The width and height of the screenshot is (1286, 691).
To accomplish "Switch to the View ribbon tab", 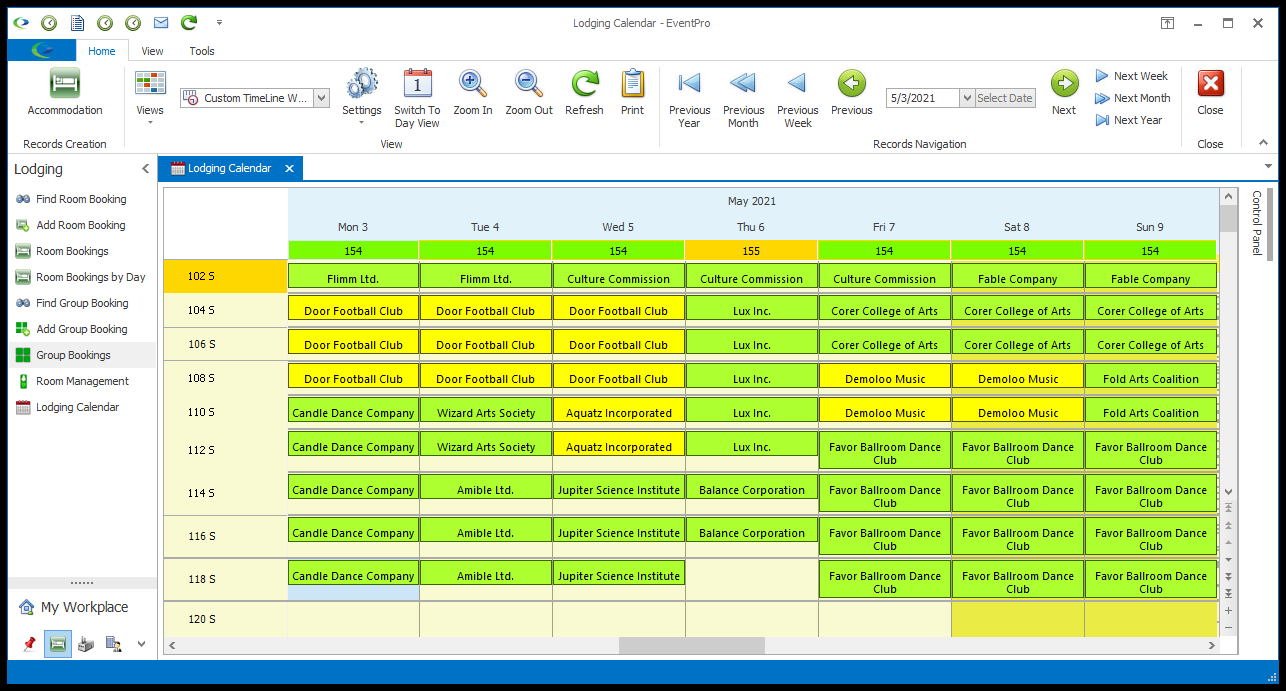I will point(152,51).
